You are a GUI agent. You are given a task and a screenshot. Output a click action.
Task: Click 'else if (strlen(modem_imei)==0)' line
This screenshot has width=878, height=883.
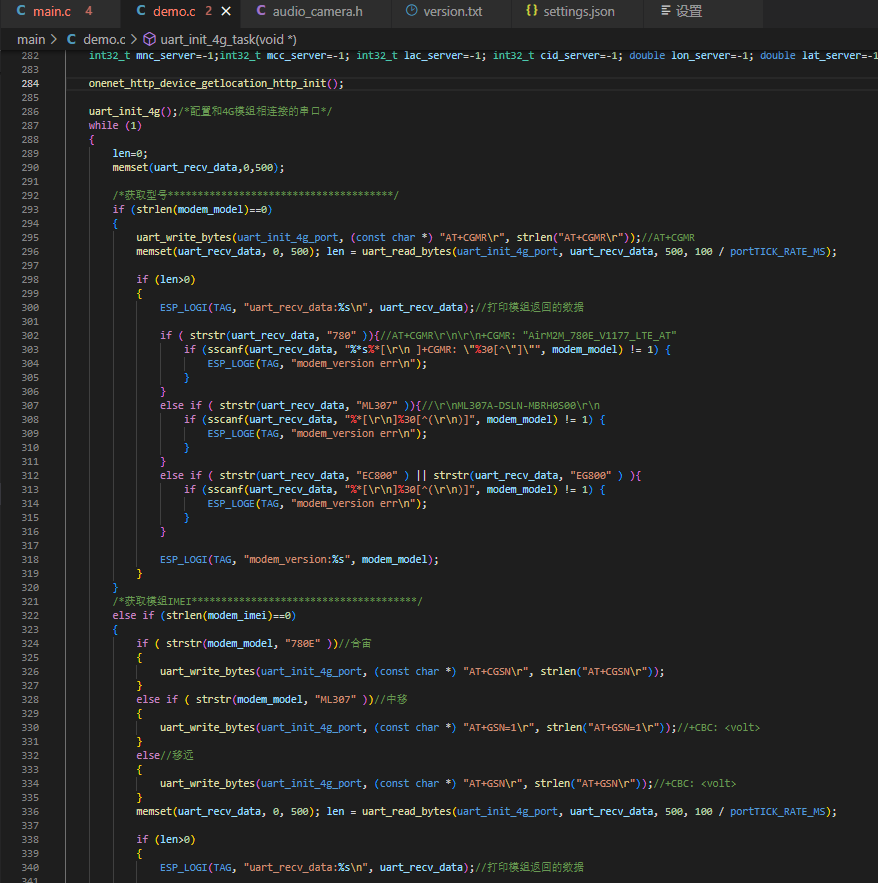(x=204, y=616)
